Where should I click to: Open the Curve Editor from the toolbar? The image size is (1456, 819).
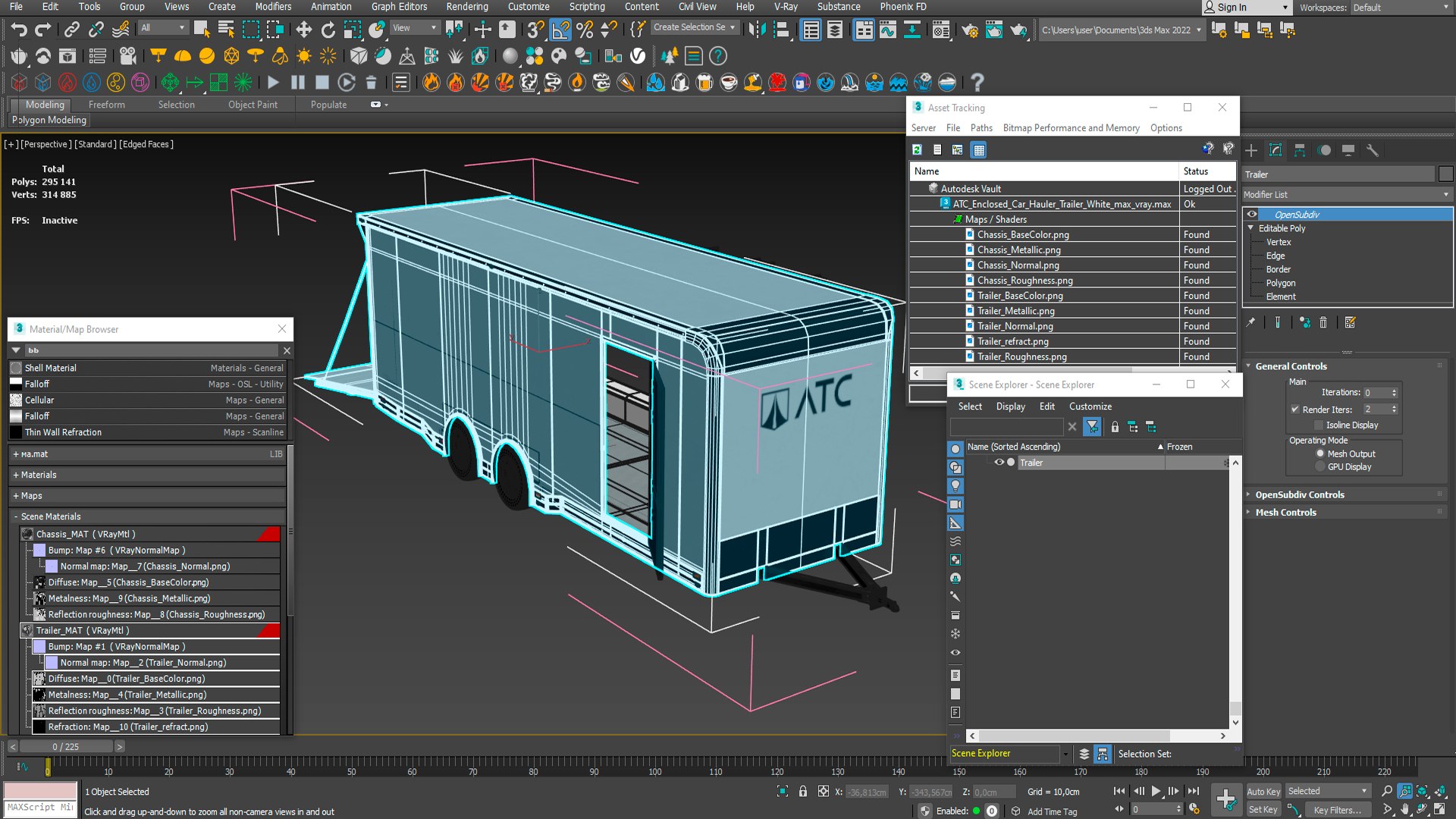pos(888,30)
